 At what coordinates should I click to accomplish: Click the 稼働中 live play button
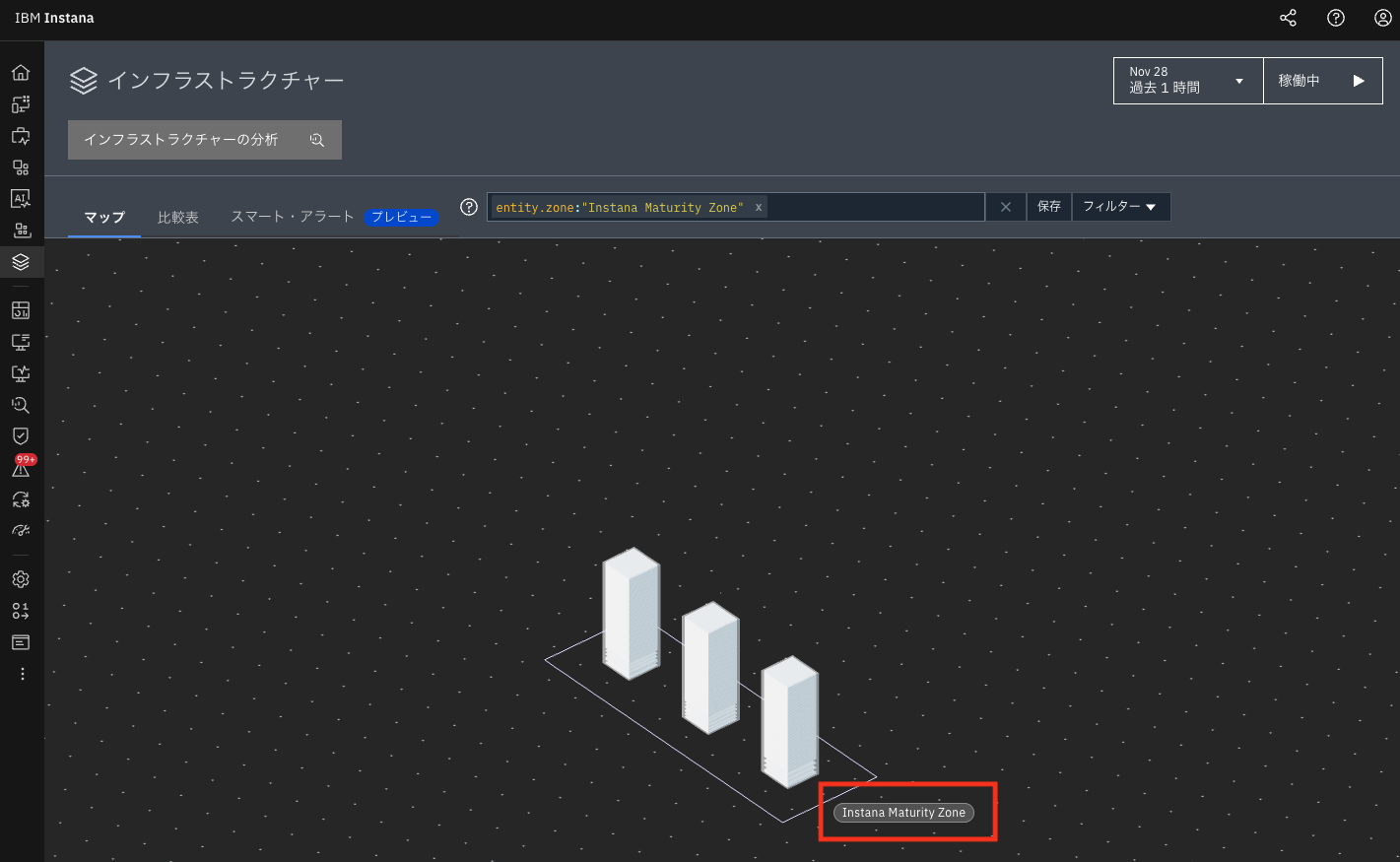[x=1323, y=81]
